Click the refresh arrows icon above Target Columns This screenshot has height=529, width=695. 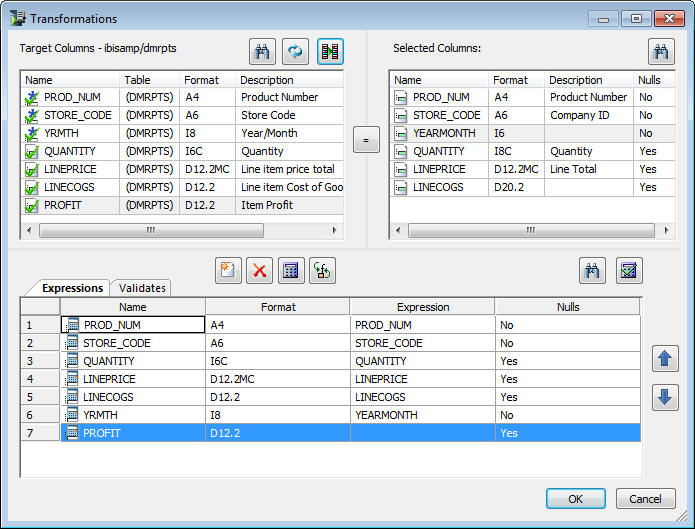point(296,51)
